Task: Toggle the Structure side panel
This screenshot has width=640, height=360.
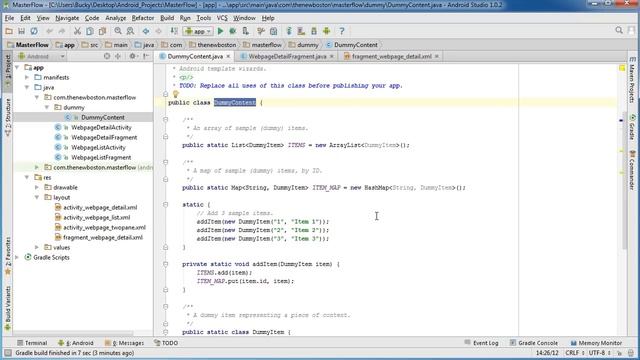Action: pos(7,118)
